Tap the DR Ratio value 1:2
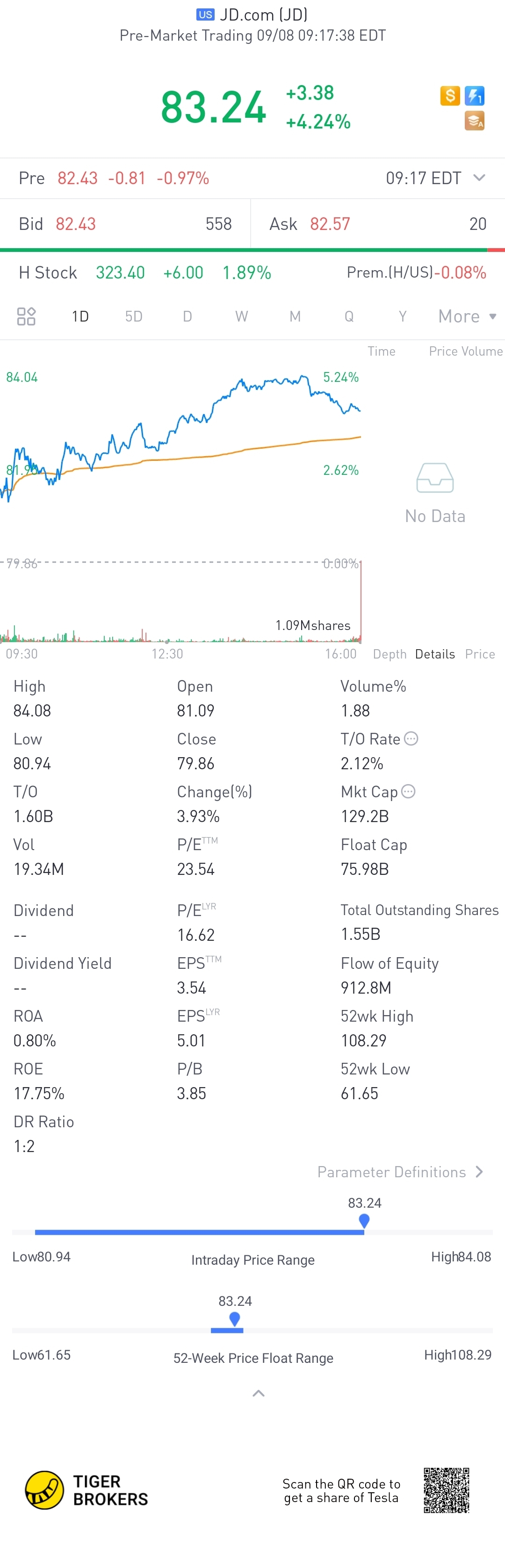The image size is (505, 1568). click(x=24, y=1146)
